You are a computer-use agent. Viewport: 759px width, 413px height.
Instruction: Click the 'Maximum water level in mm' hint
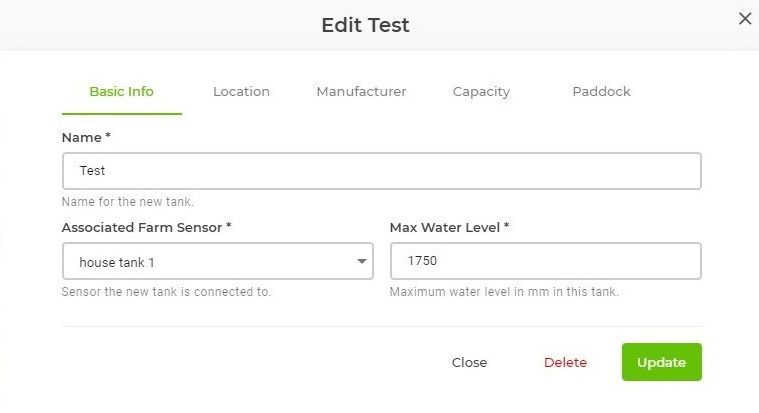pyautogui.click(x=504, y=292)
